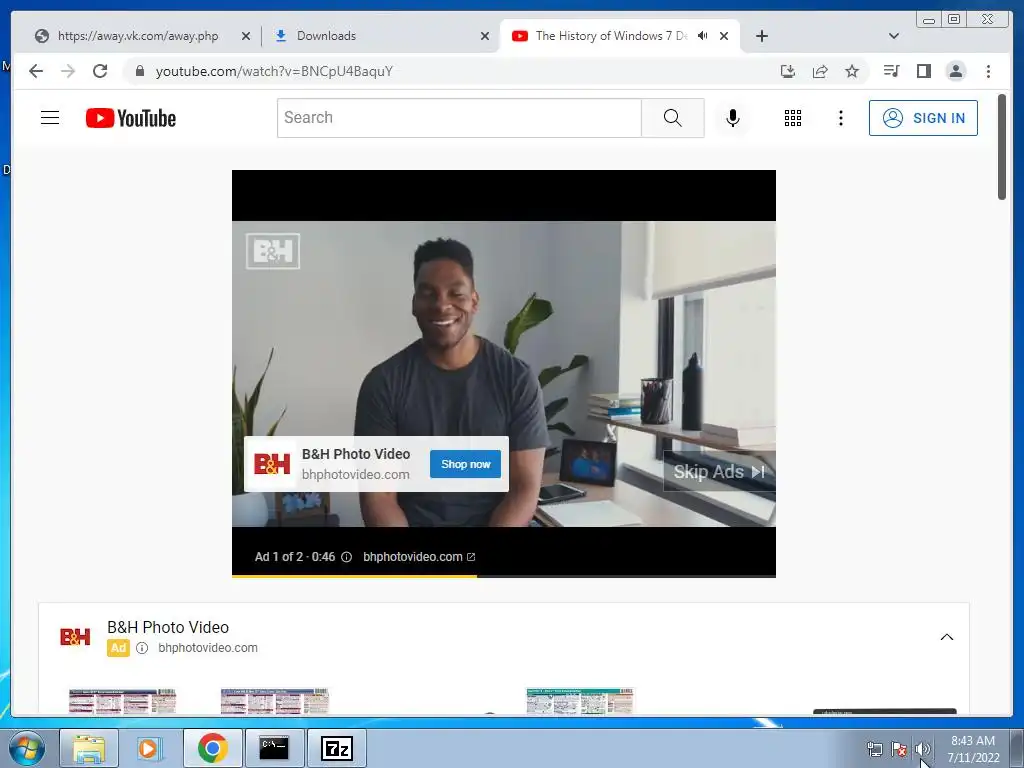Click the page vertical scrollbar

click(1002, 147)
